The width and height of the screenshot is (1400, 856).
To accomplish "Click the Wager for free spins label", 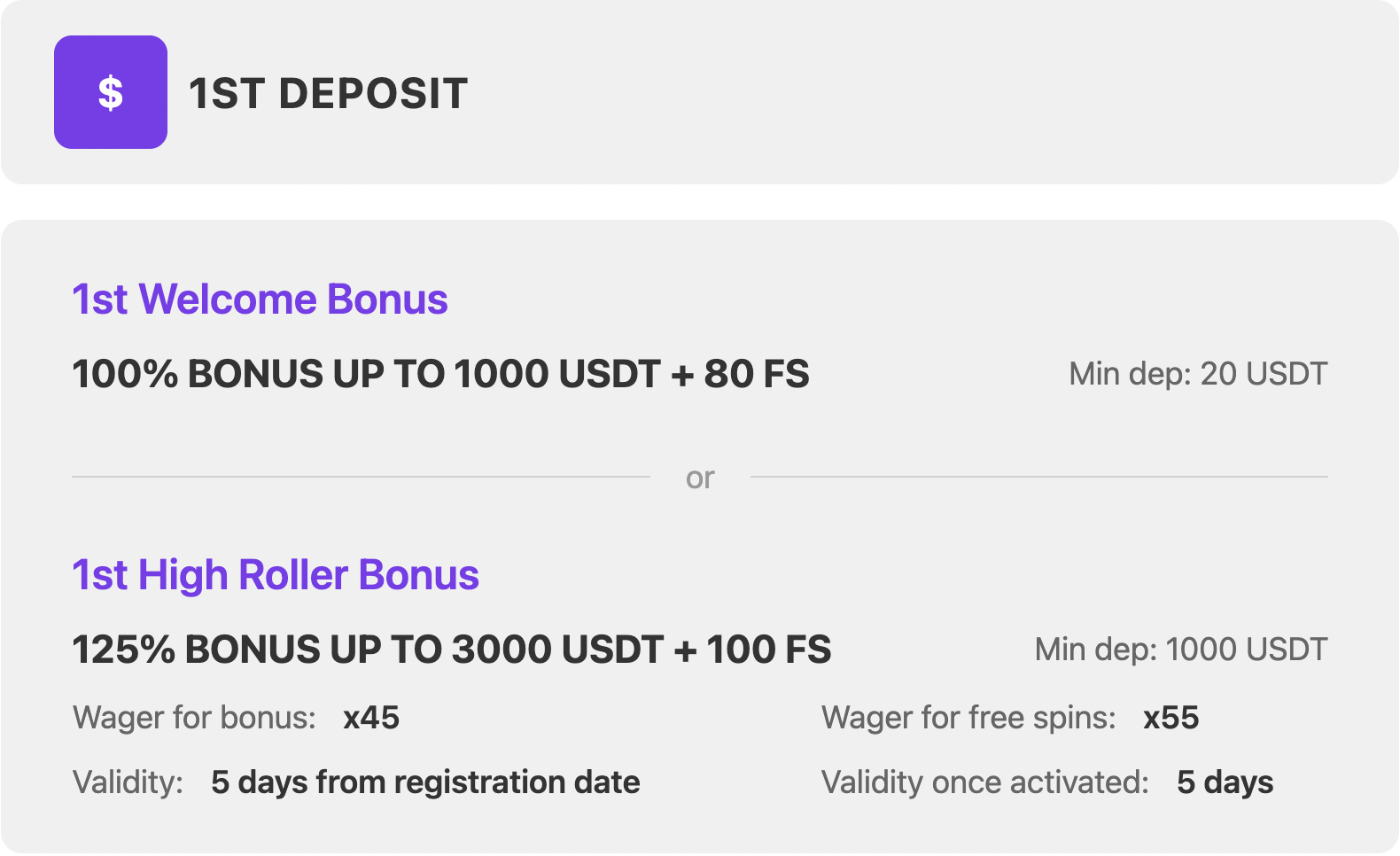I will (x=968, y=718).
